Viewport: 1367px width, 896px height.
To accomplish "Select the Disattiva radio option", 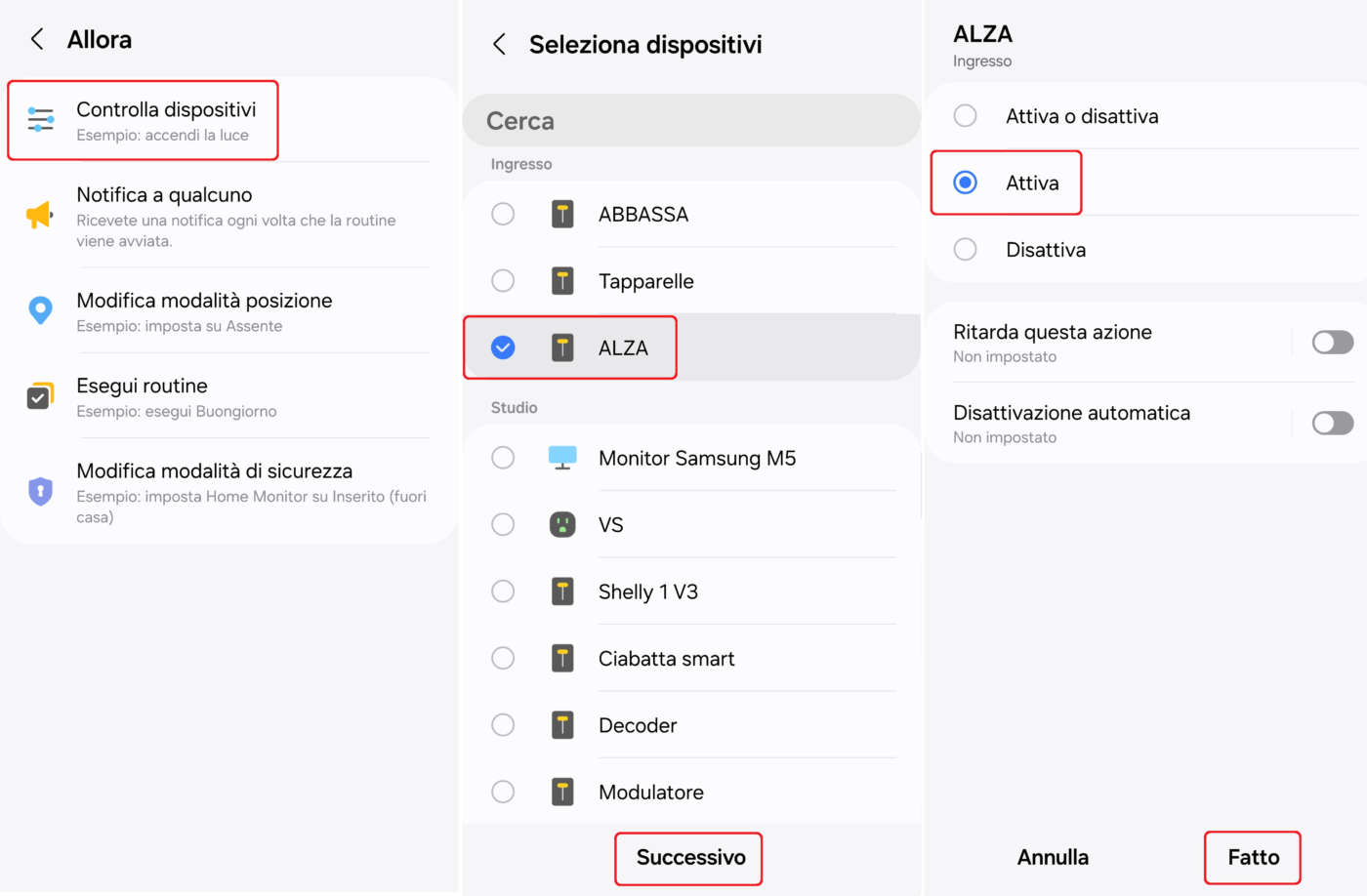I will 966,250.
